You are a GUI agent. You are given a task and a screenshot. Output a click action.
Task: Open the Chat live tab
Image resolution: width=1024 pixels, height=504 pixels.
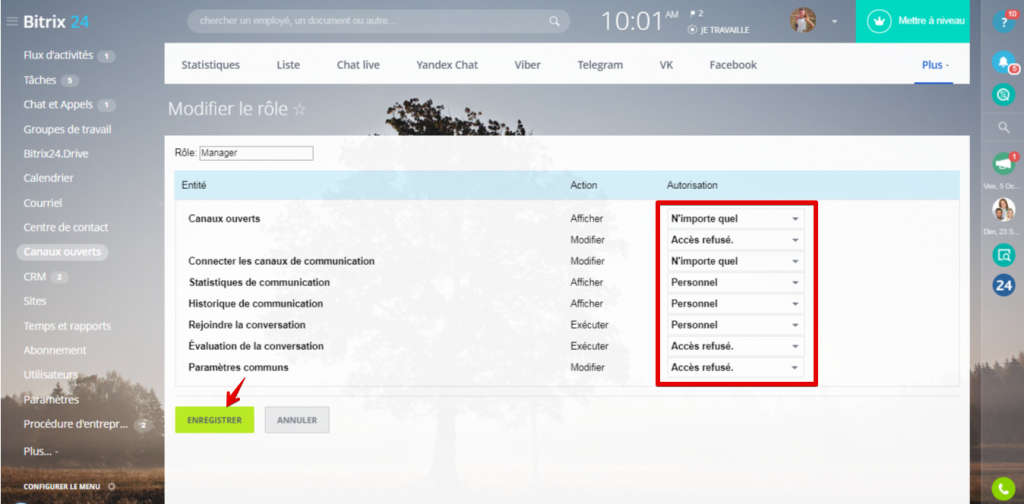pos(358,65)
